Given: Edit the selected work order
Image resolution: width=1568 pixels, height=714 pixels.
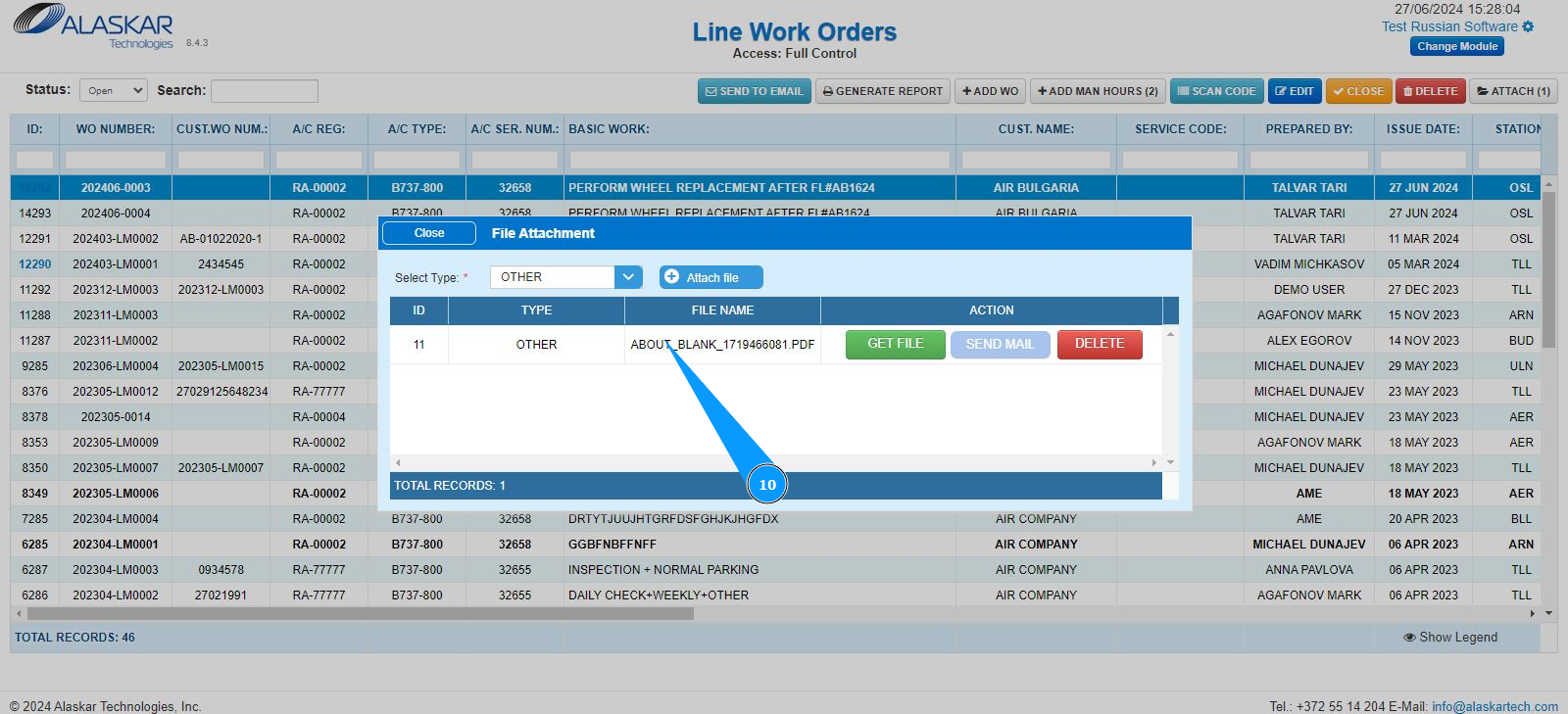Looking at the screenshot, I should (x=1295, y=91).
